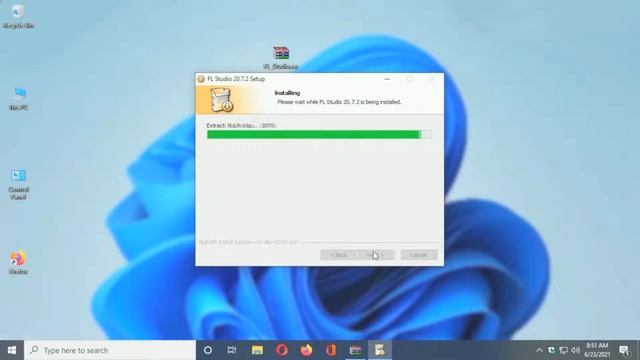Click the installer box graphic in header
This screenshot has width=640, height=360.
tap(222, 100)
